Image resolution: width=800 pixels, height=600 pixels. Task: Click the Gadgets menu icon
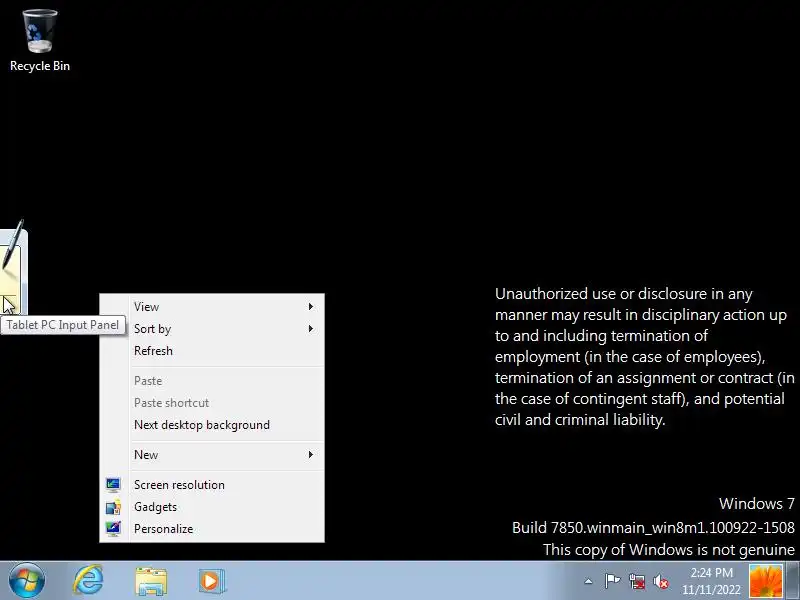[113, 507]
